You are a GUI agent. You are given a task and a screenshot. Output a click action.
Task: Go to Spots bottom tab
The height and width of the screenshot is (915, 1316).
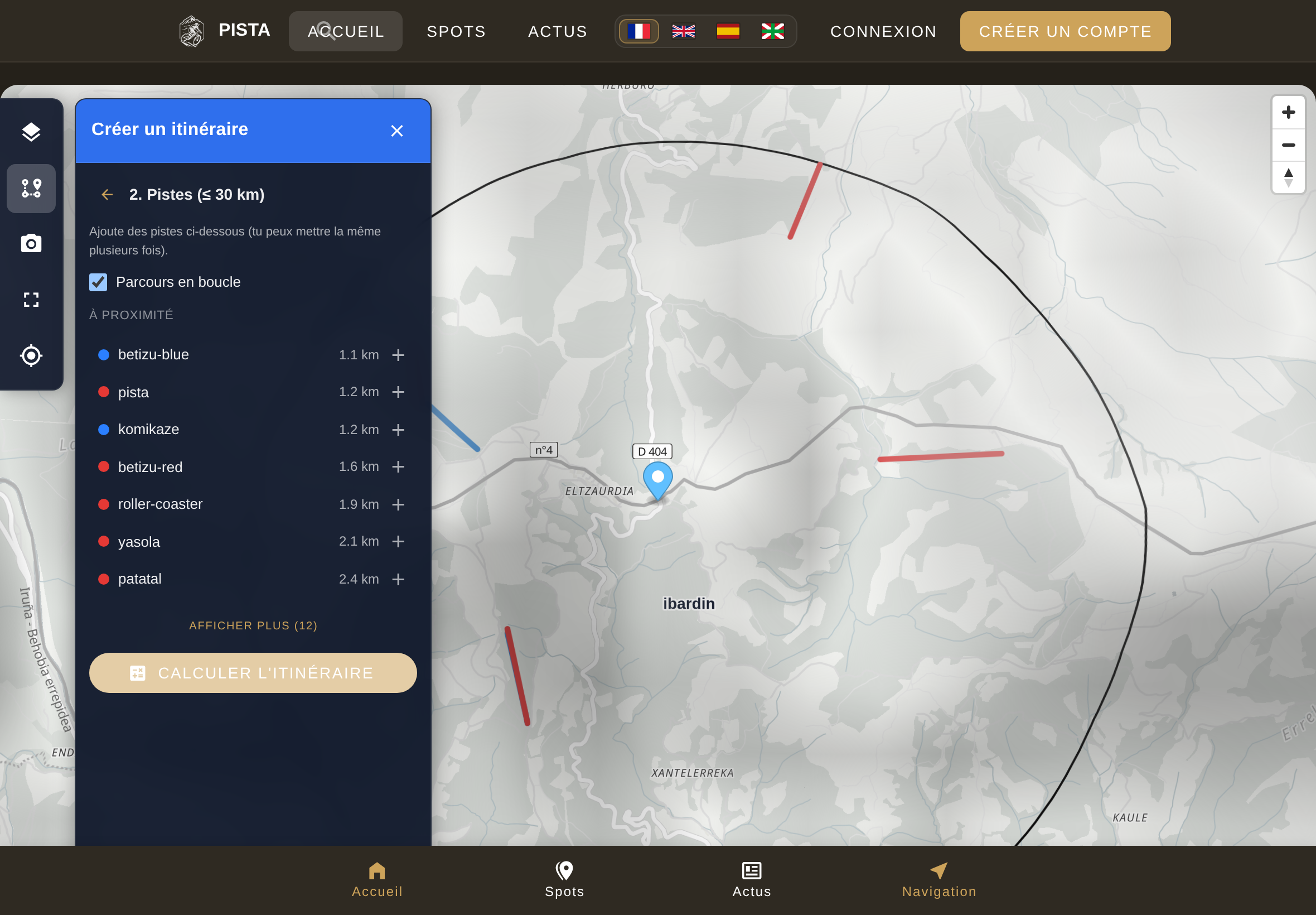pos(564,880)
